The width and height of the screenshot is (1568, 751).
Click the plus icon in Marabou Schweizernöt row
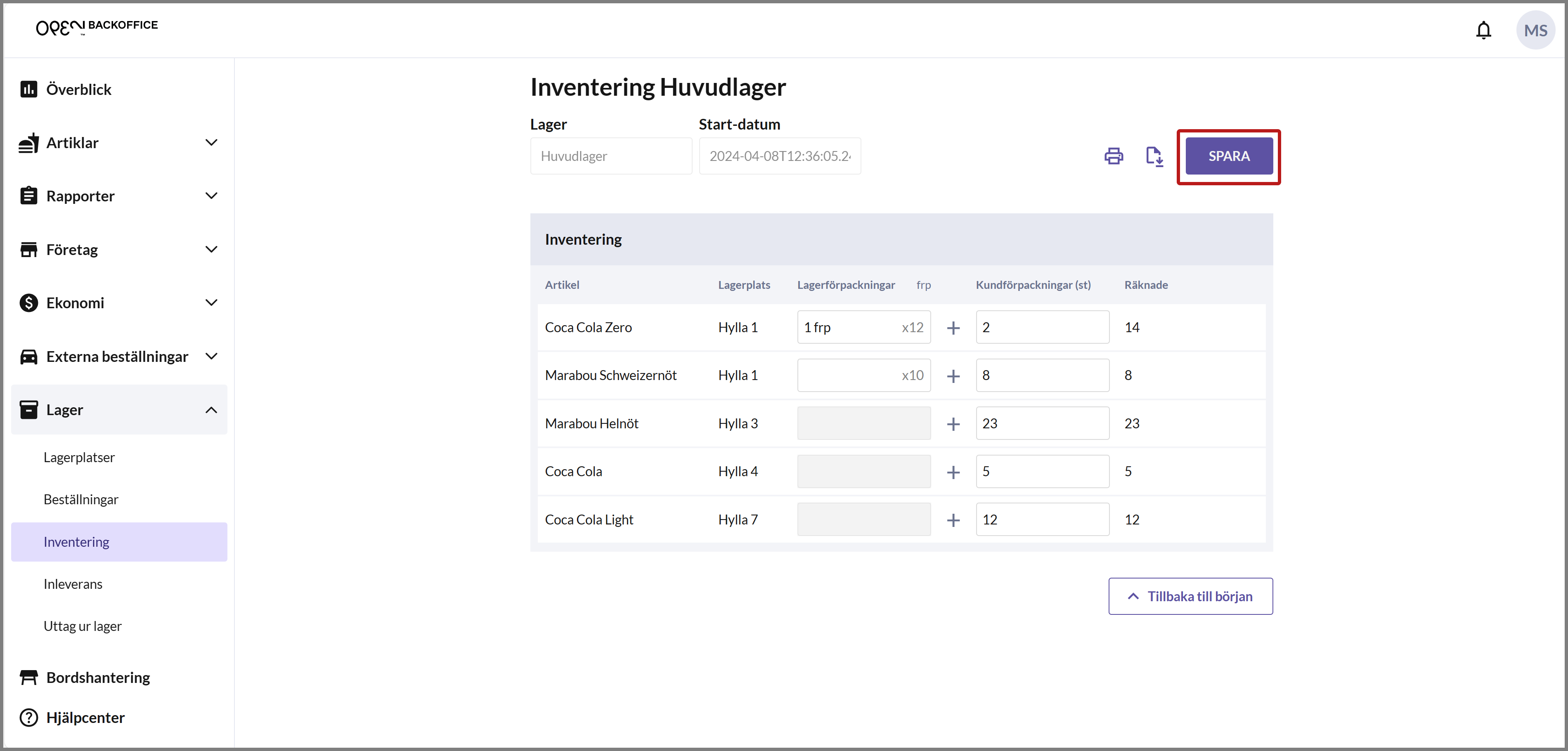click(953, 376)
